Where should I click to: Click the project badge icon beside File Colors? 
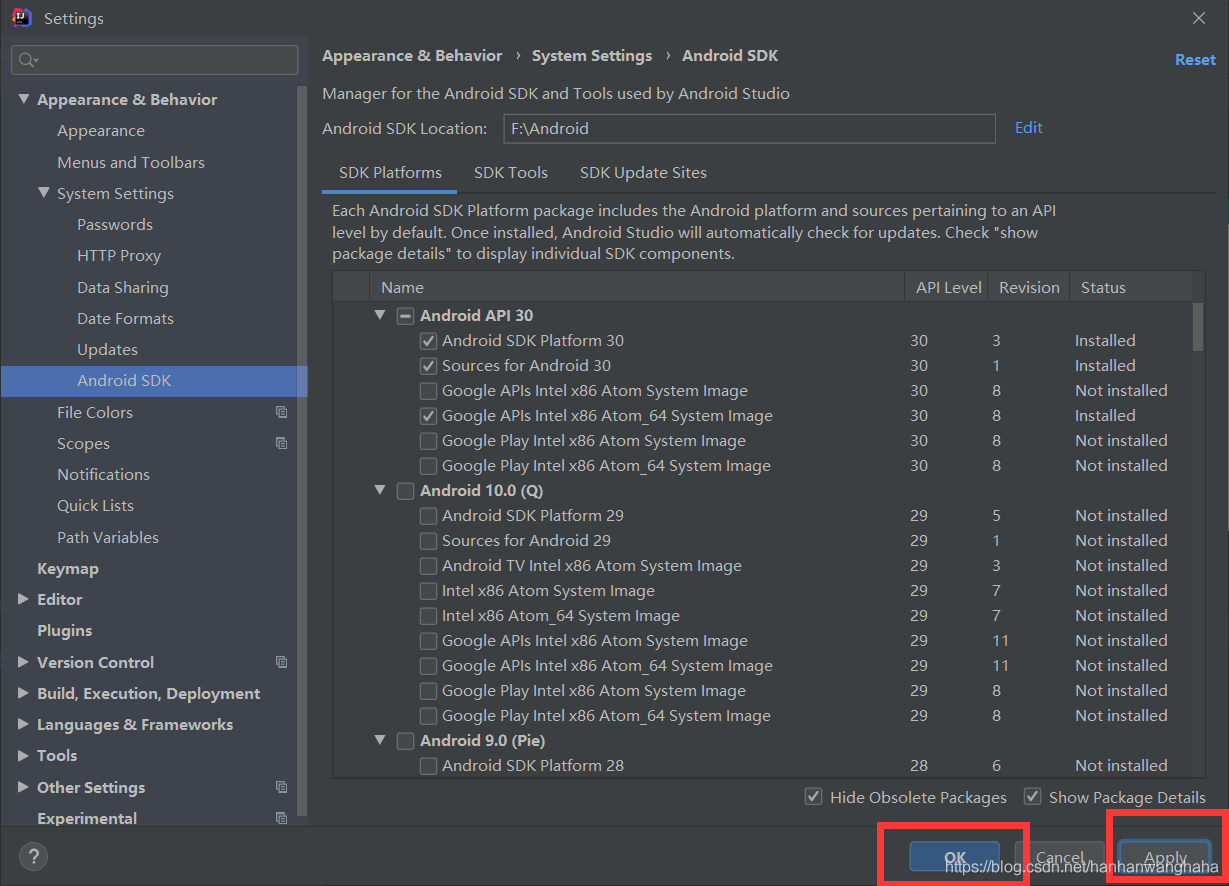[281, 412]
